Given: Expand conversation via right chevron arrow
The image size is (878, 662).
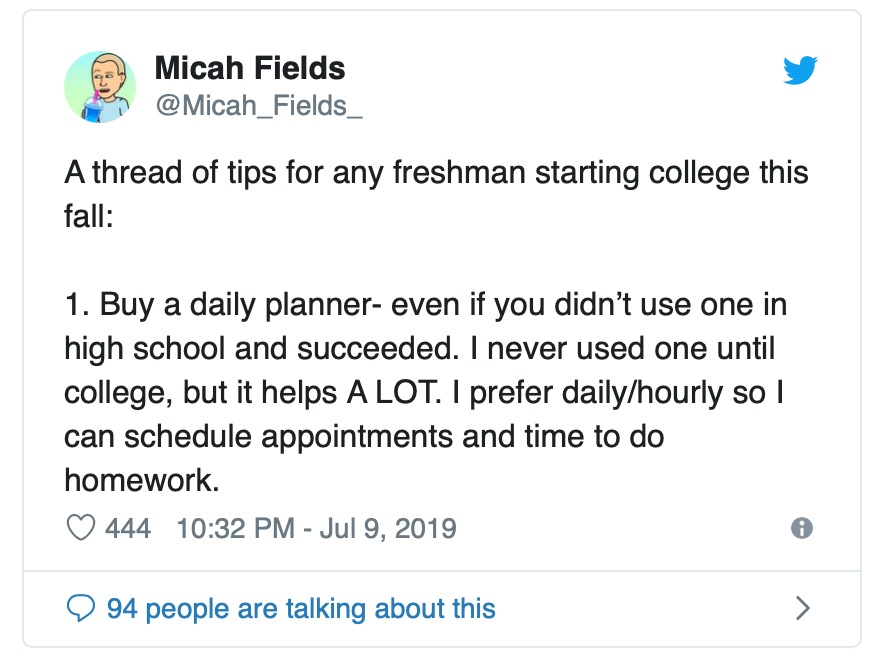Looking at the screenshot, I should (802, 608).
